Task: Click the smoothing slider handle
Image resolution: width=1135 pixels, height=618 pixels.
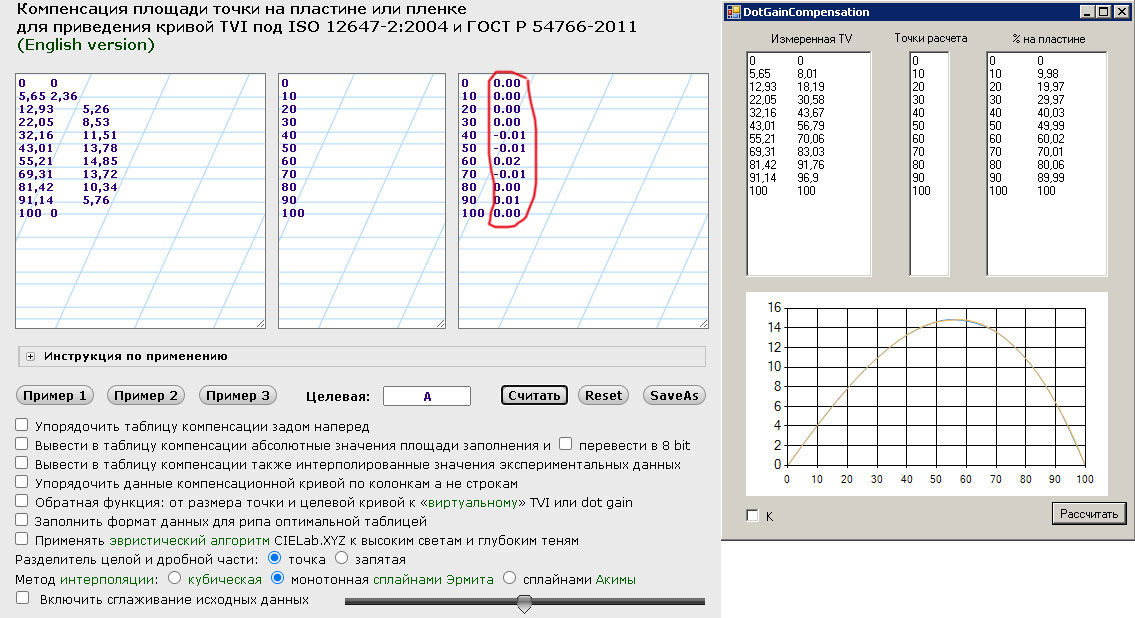Action: pyautogui.click(x=525, y=603)
